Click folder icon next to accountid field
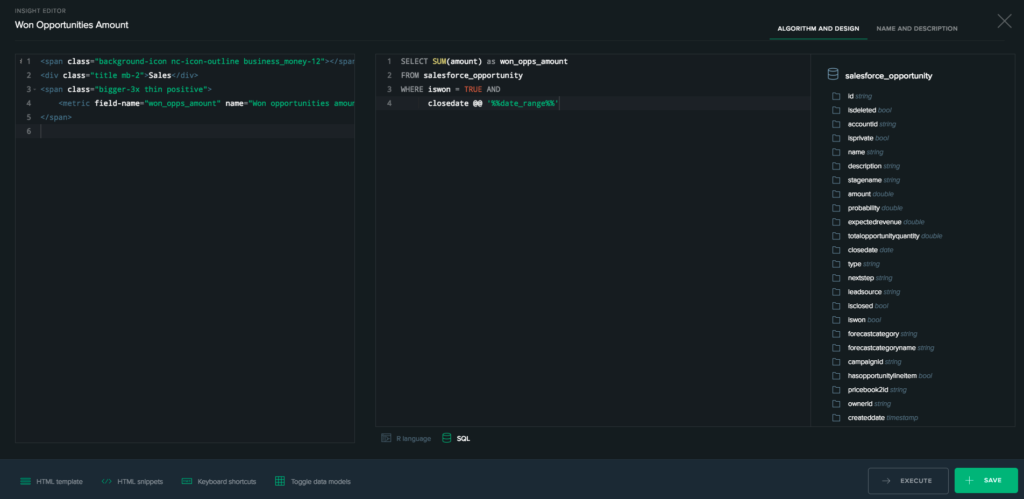 pos(836,124)
